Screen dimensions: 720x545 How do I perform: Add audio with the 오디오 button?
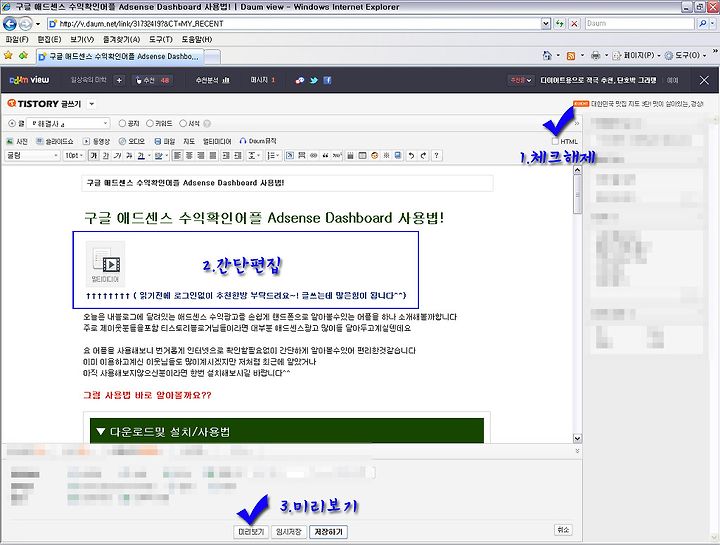(132, 141)
